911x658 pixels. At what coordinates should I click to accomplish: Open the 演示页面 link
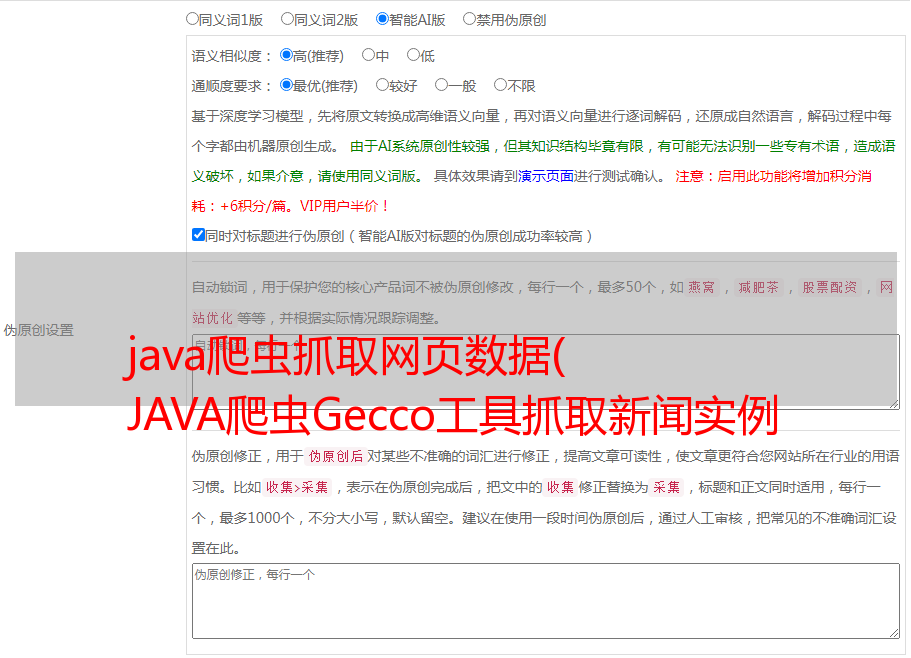pyautogui.click(x=546, y=176)
